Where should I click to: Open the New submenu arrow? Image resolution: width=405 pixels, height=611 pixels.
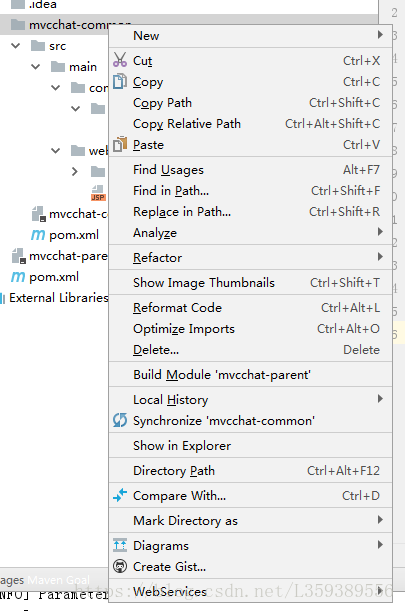[380, 35]
